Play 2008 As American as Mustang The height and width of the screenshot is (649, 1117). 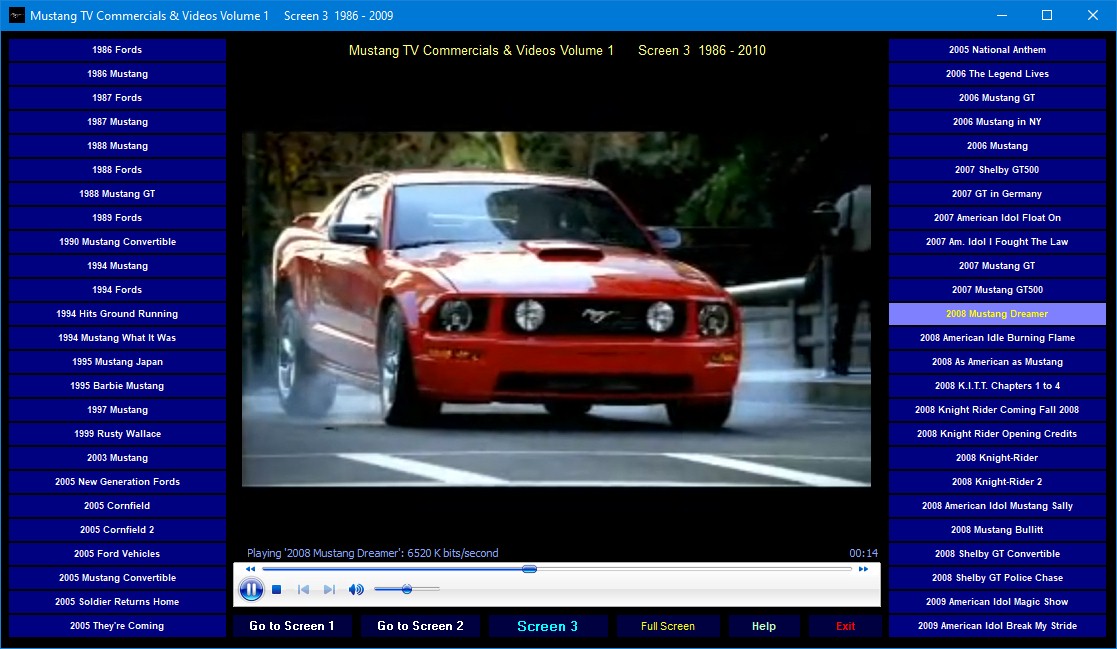pyautogui.click(x=997, y=362)
